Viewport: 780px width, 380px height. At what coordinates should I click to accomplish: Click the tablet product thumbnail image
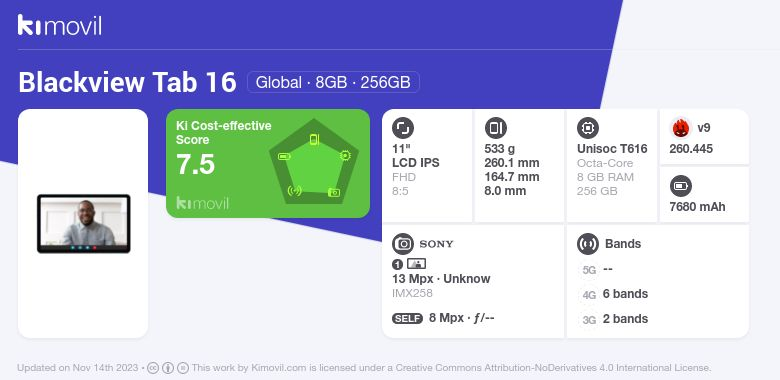click(84, 223)
